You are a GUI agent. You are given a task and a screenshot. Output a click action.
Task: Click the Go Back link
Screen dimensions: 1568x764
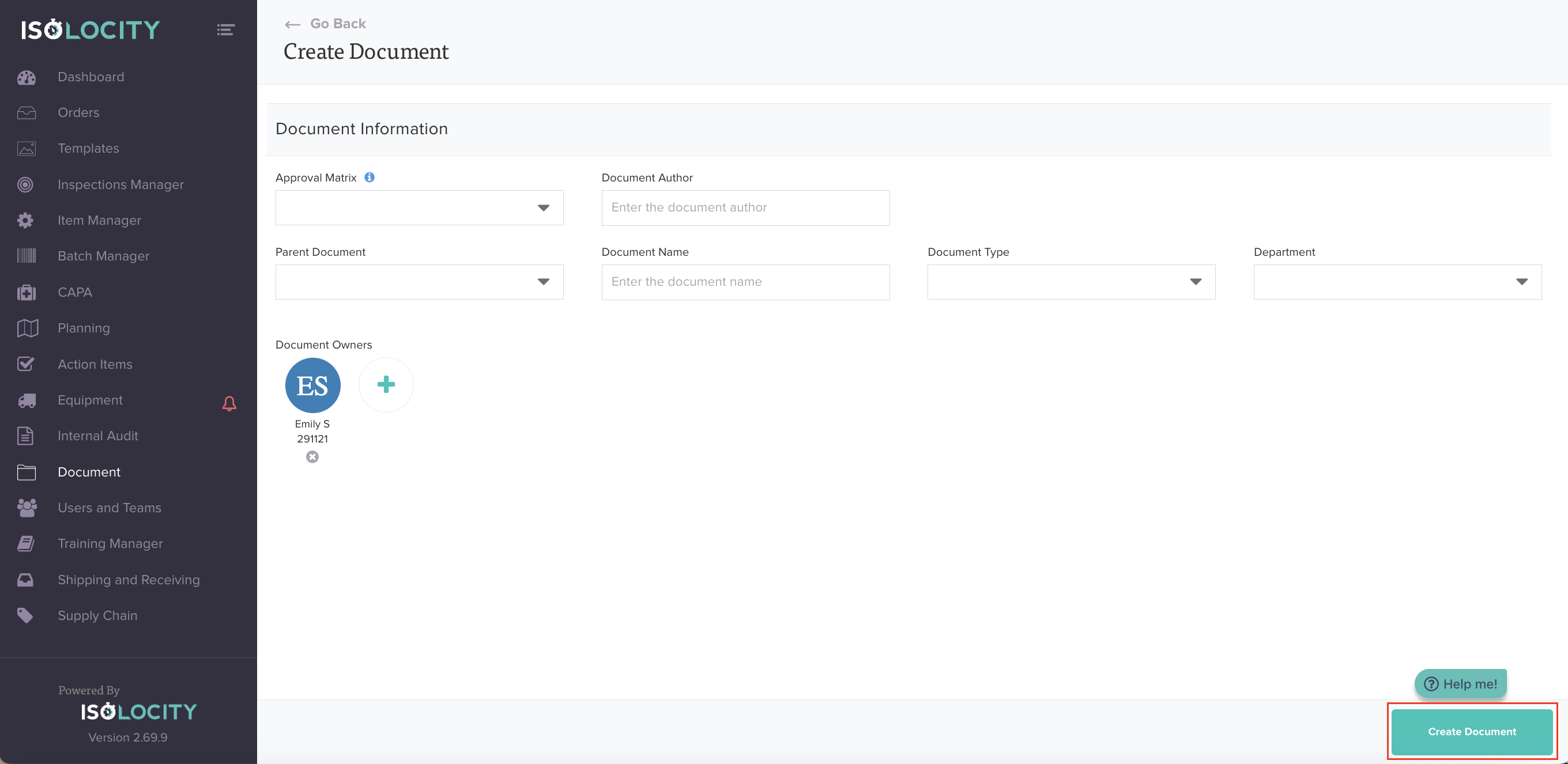326,24
